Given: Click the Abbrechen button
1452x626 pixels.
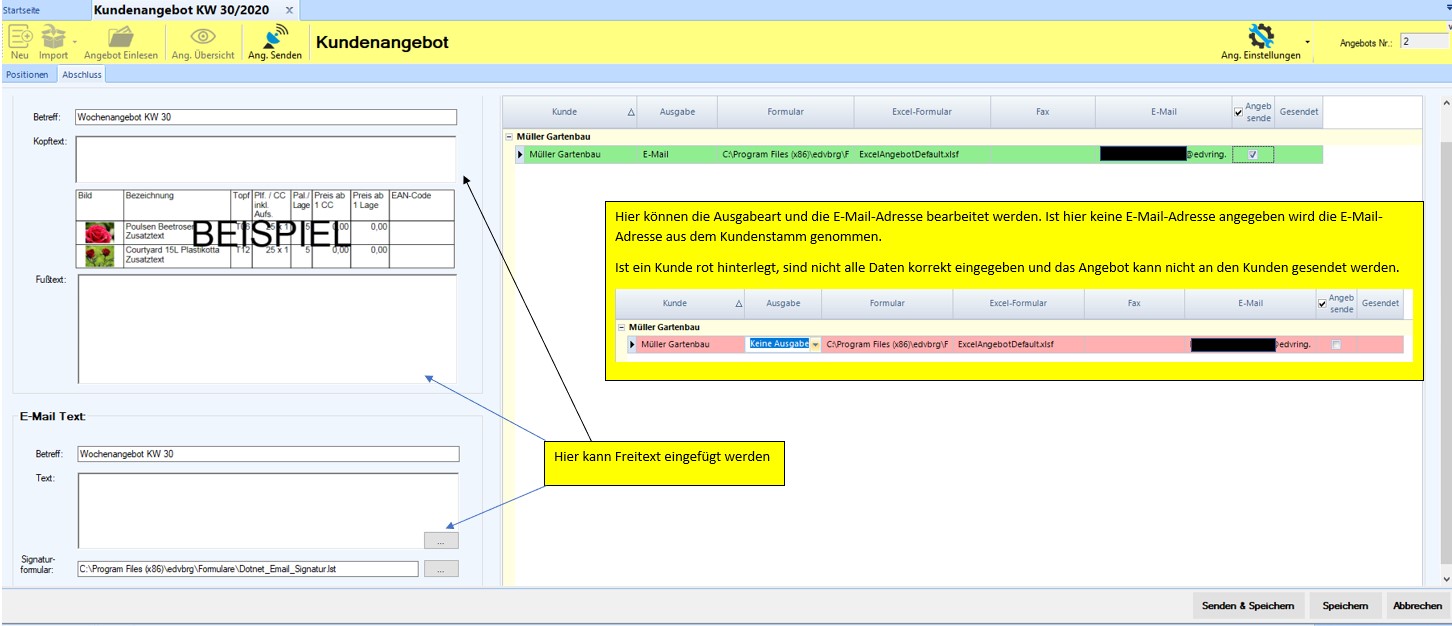Looking at the screenshot, I should [x=1417, y=605].
